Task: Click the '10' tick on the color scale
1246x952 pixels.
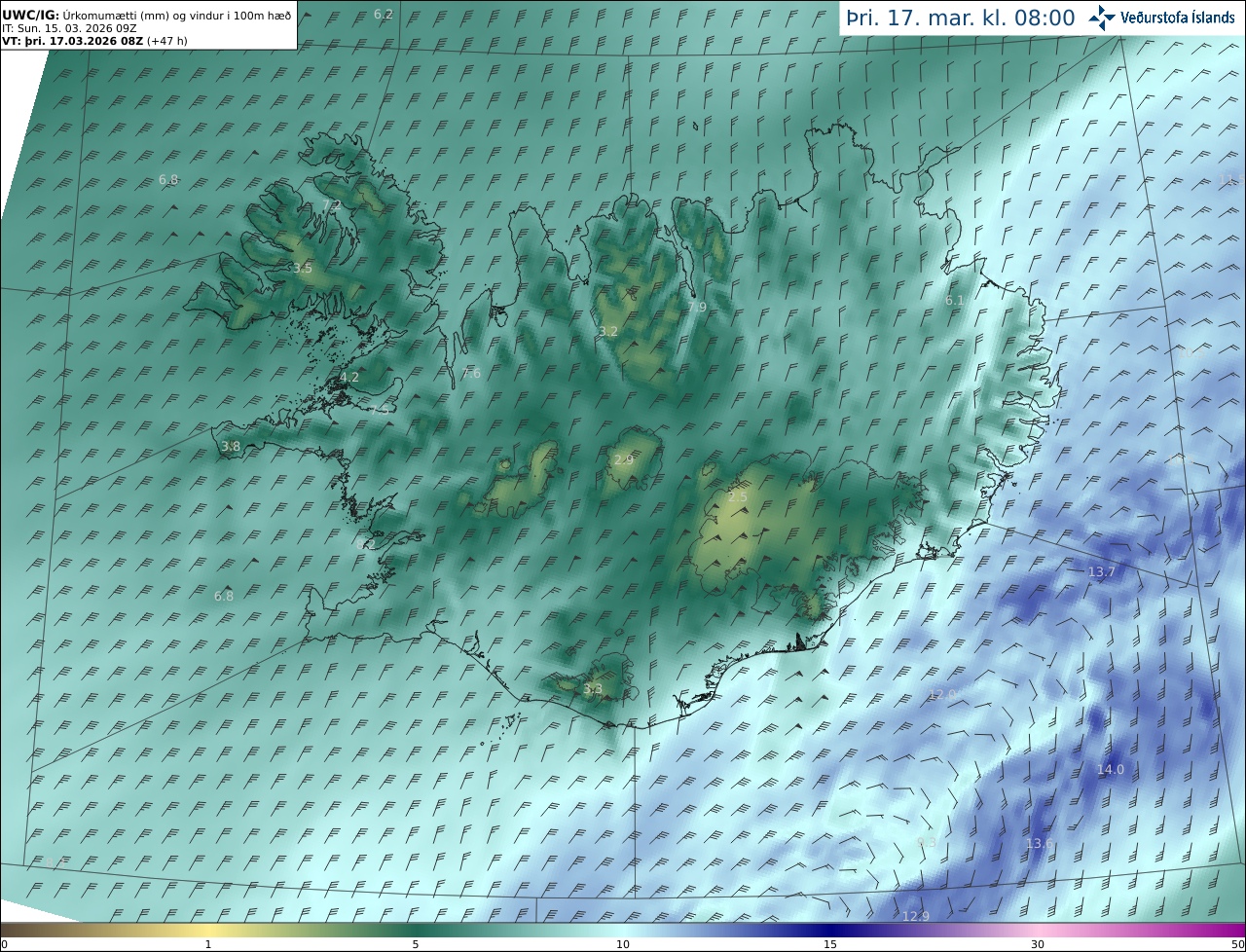Action: pyautogui.click(x=623, y=945)
